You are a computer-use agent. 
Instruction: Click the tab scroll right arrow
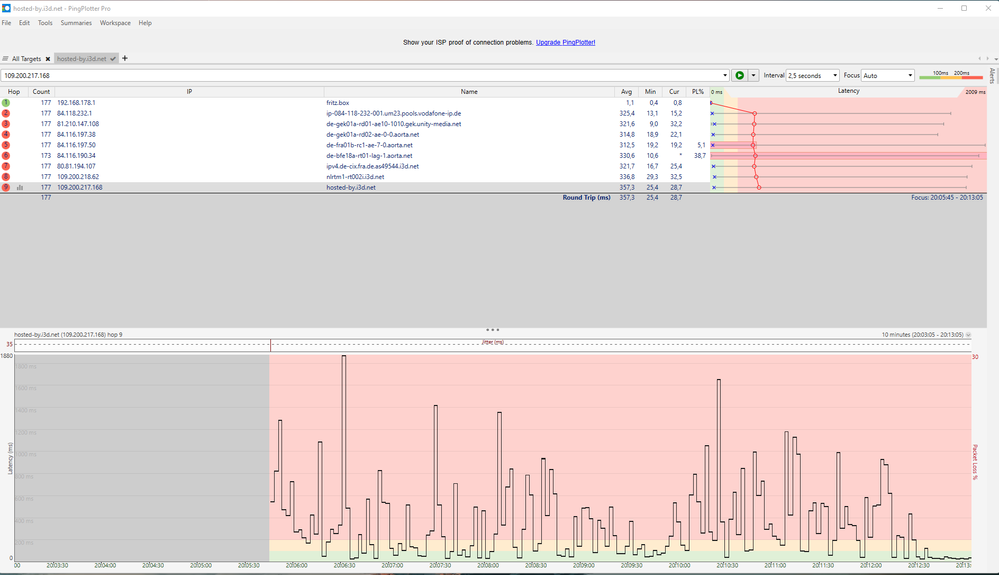(988, 59)
